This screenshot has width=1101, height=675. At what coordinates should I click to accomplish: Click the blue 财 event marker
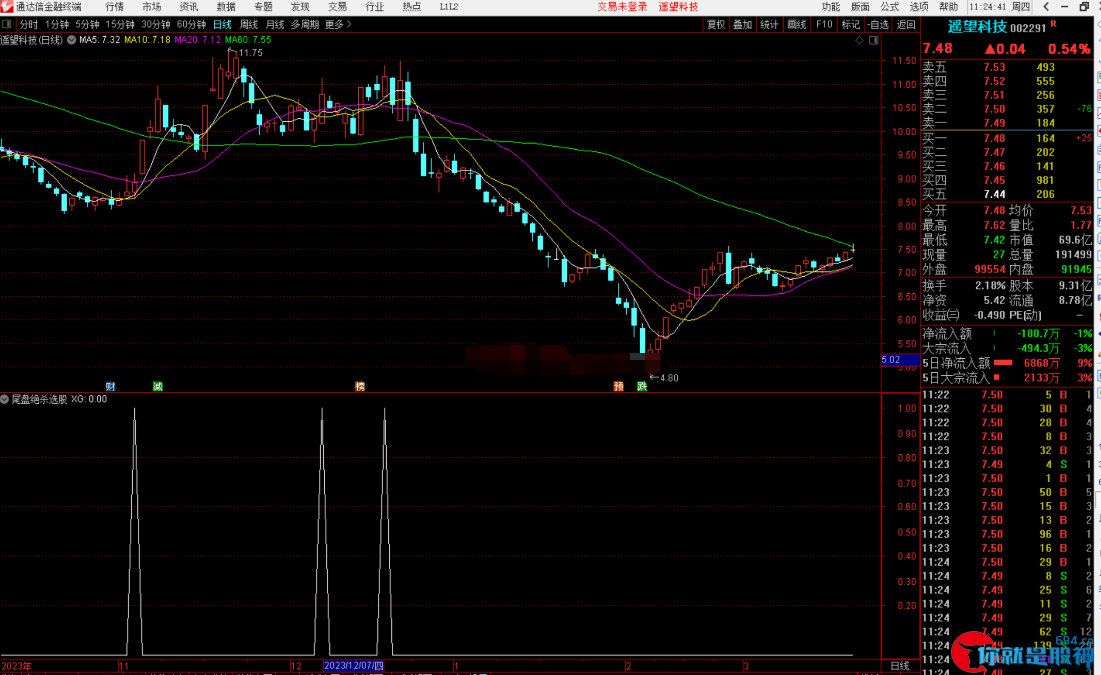click(110, 386)
